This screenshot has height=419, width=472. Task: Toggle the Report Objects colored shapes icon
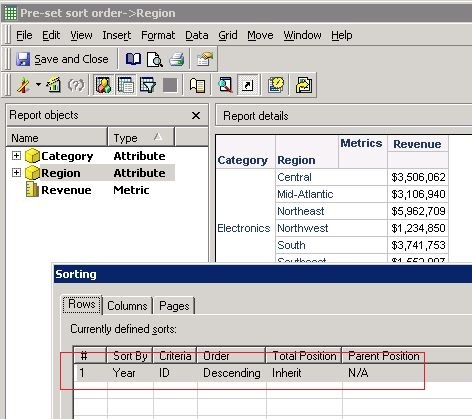(x=103, y=85)
